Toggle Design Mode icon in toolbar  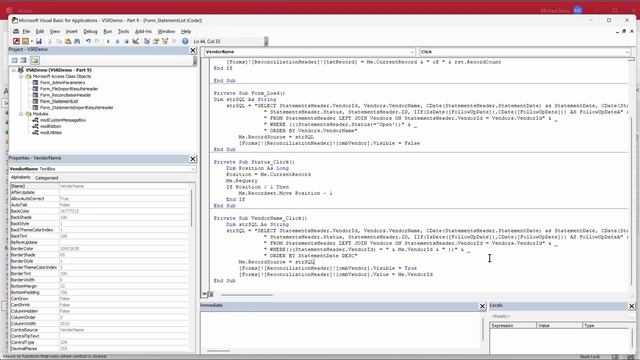point(136,41)
